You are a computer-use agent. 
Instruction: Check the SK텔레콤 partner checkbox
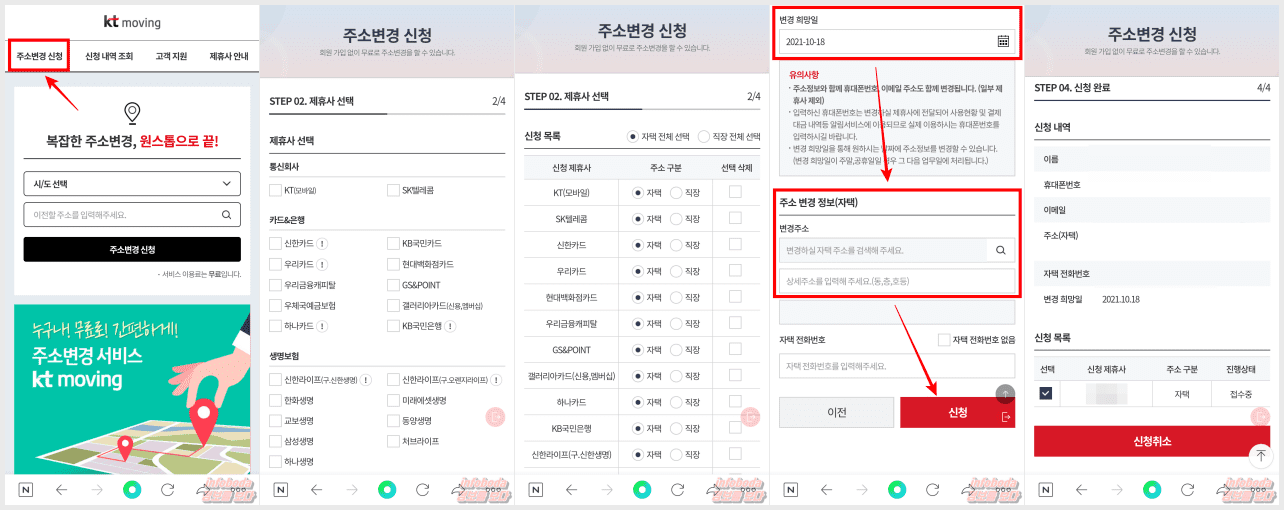[393, 190]
